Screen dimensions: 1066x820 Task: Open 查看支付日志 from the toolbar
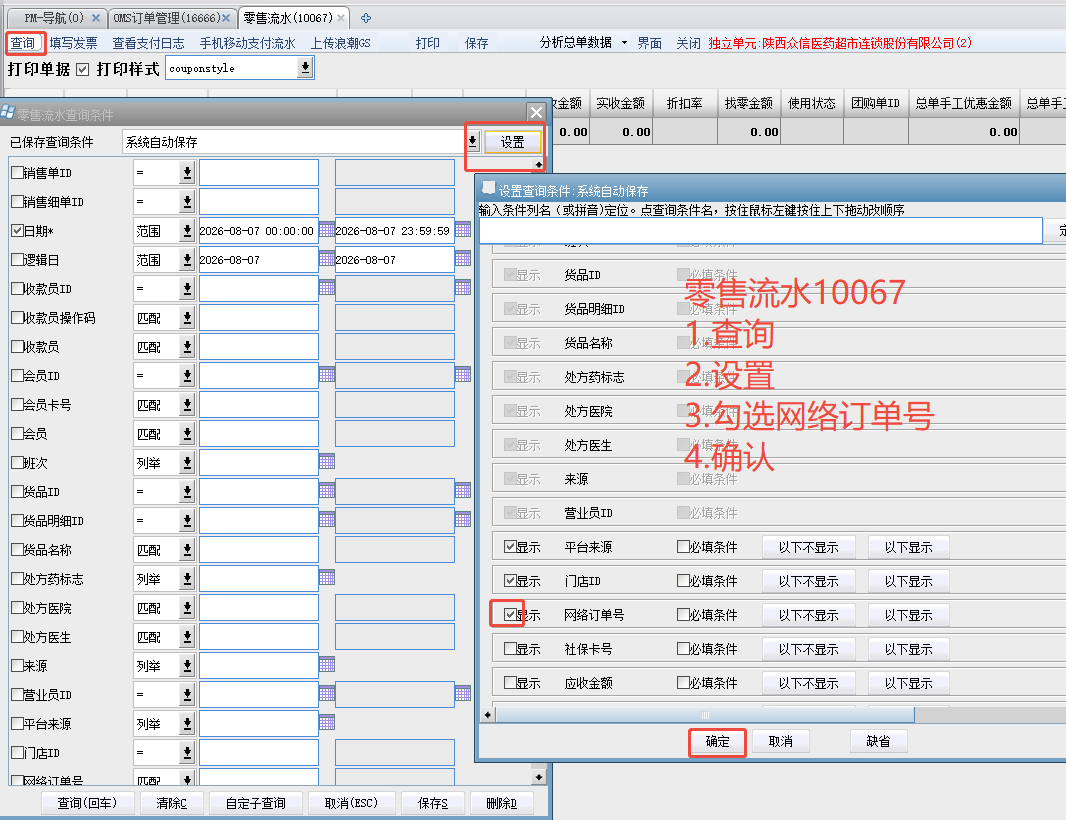tap(148, 43)
